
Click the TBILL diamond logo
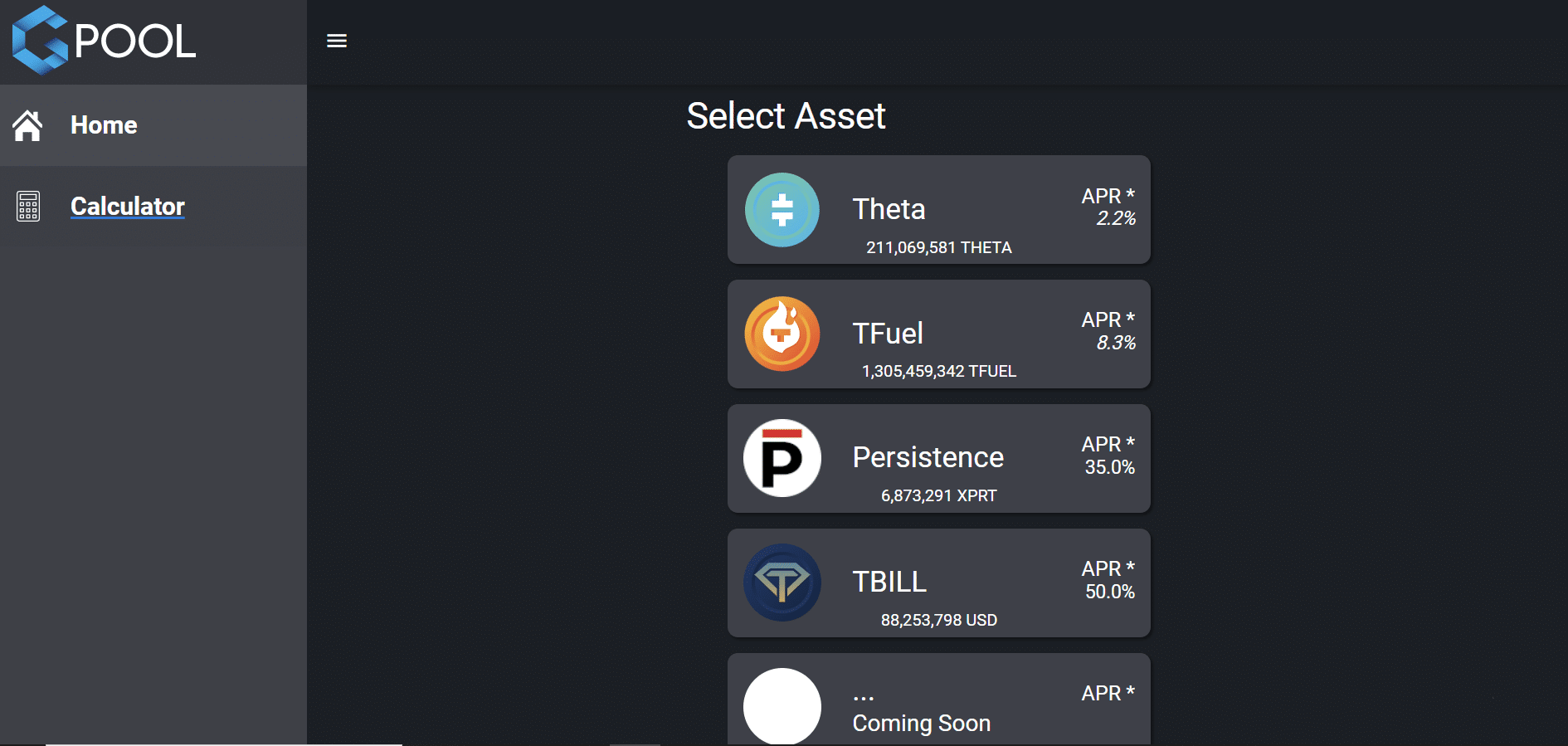(x=782, y=583)
